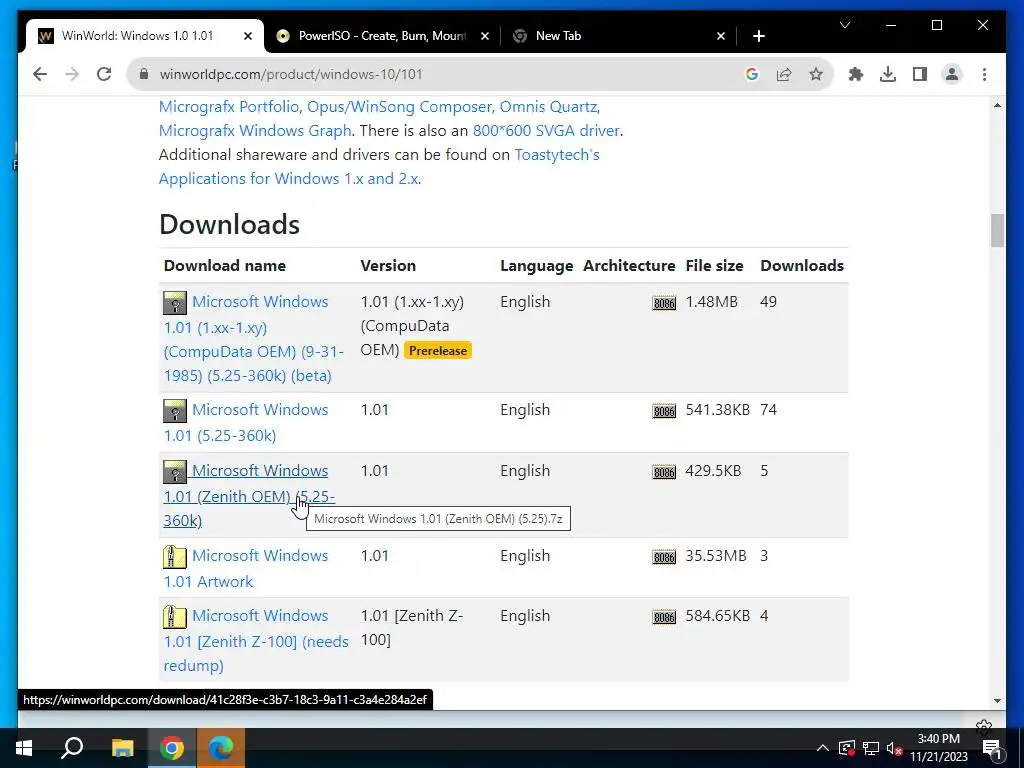Click 8086 icon in 35.53MB row
This screenshot has width=1024, height=768.
coord(664,557)
